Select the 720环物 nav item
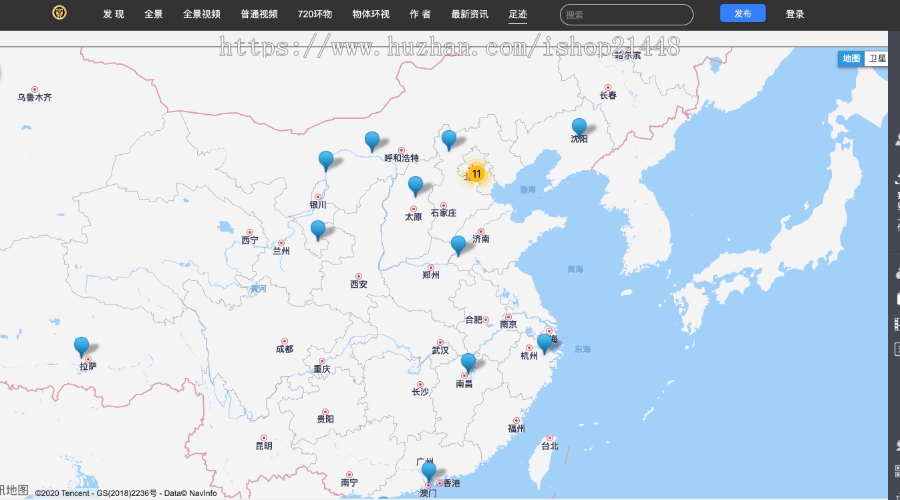This screenshot has height=500, width=900. coord(315,14)
